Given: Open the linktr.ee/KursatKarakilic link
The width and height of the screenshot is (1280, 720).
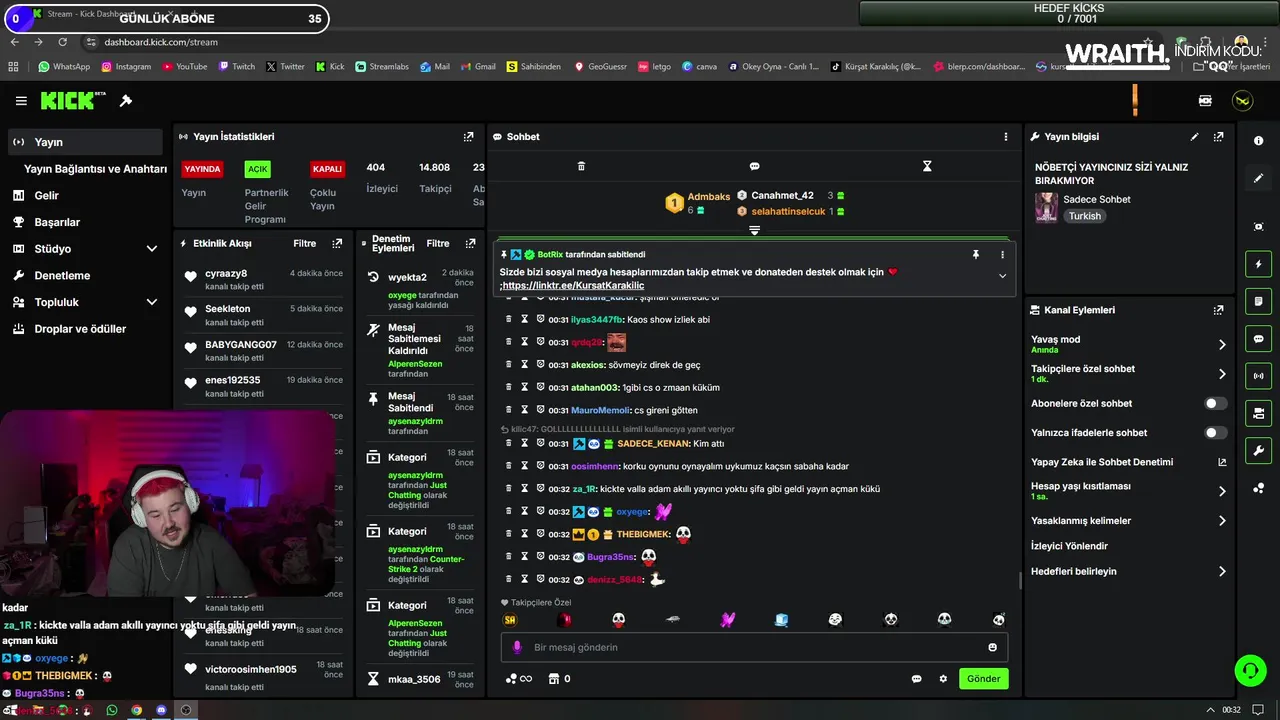Looking at the screenshot, I should (574, 286).
